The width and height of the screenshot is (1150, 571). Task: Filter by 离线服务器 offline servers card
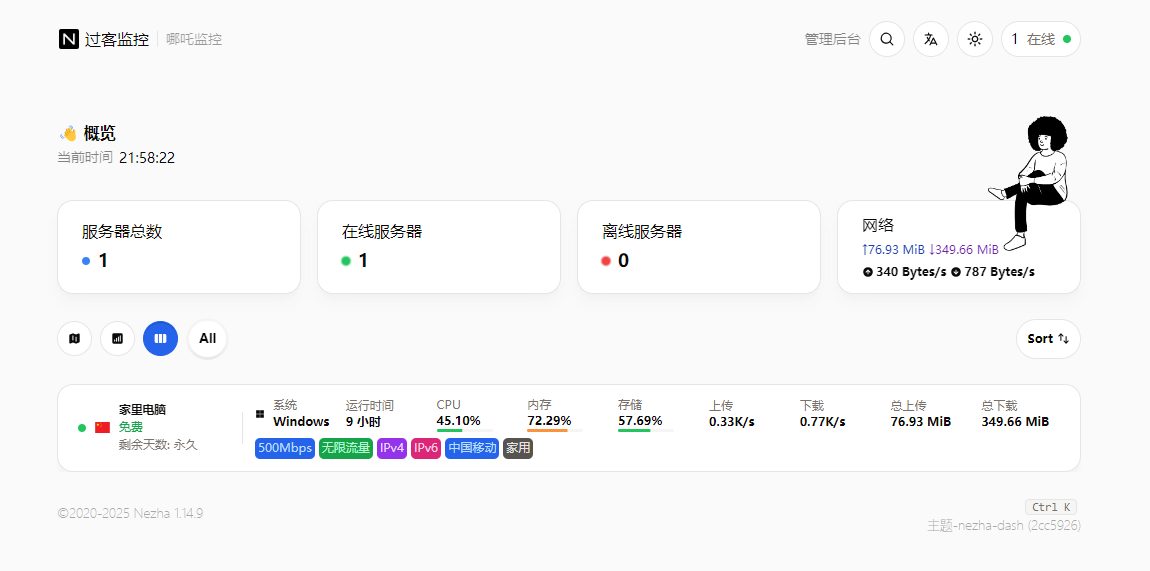point(698,247)
